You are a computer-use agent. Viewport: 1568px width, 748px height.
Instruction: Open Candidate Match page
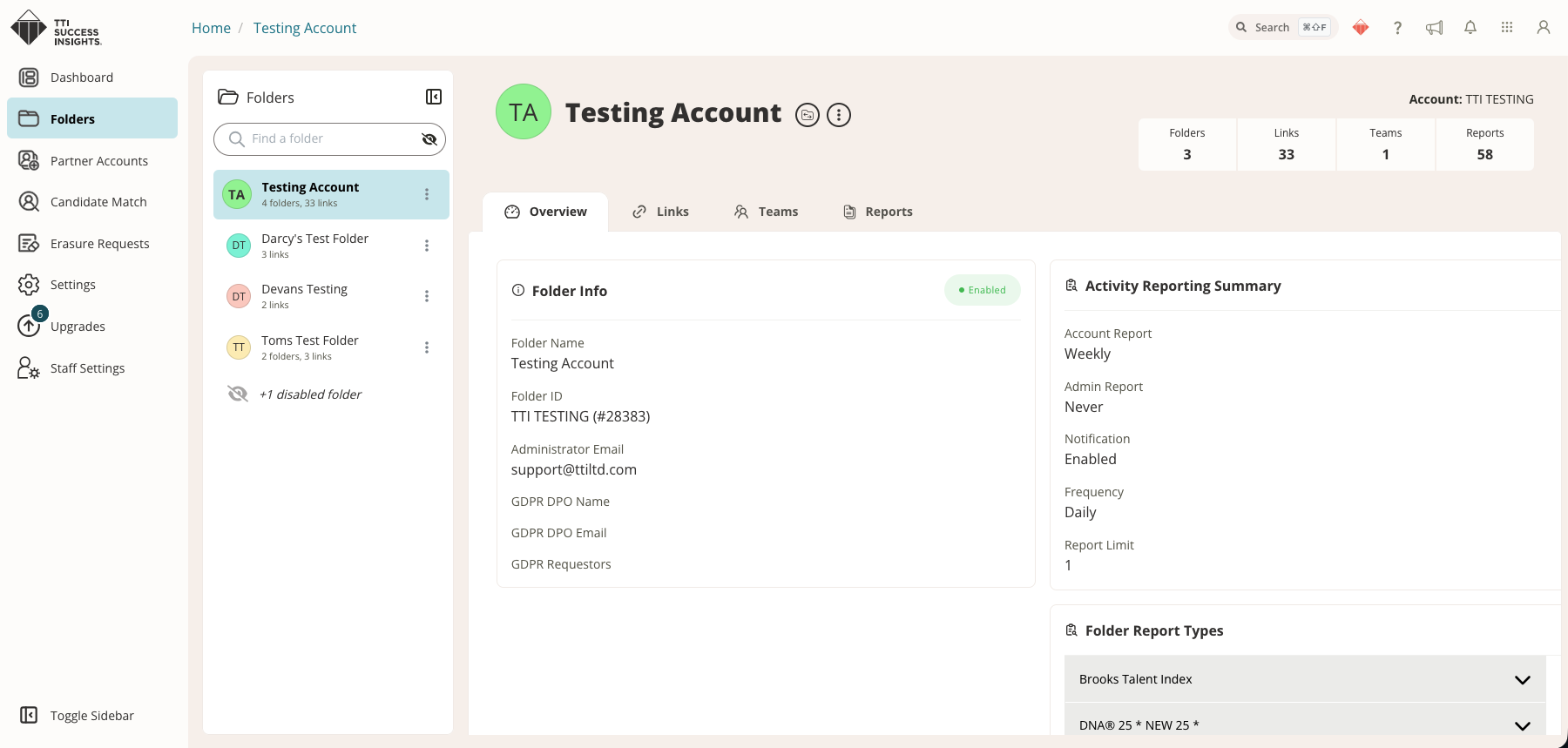pos(92,202)
